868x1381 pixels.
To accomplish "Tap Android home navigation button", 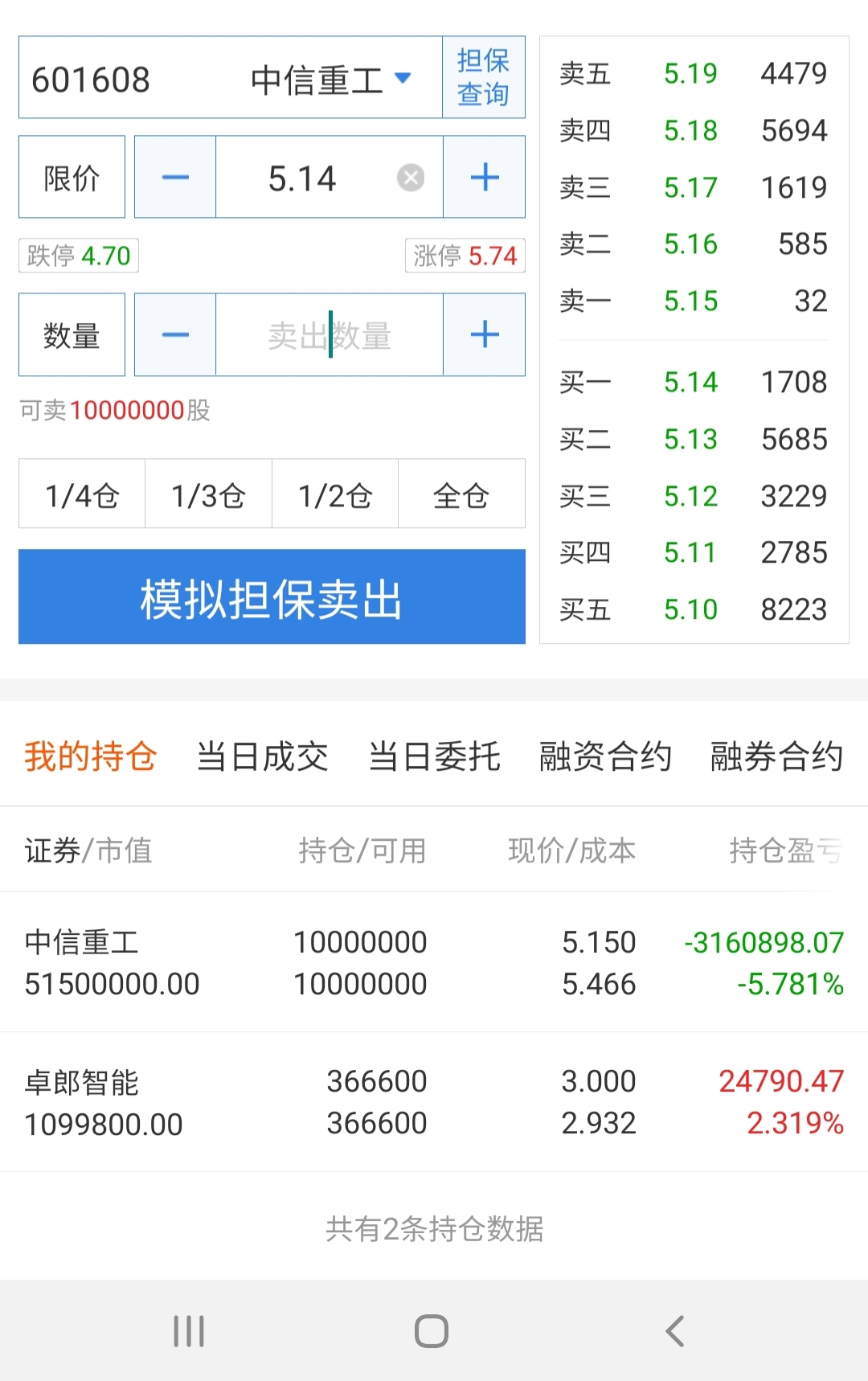I will (432, 1331).
